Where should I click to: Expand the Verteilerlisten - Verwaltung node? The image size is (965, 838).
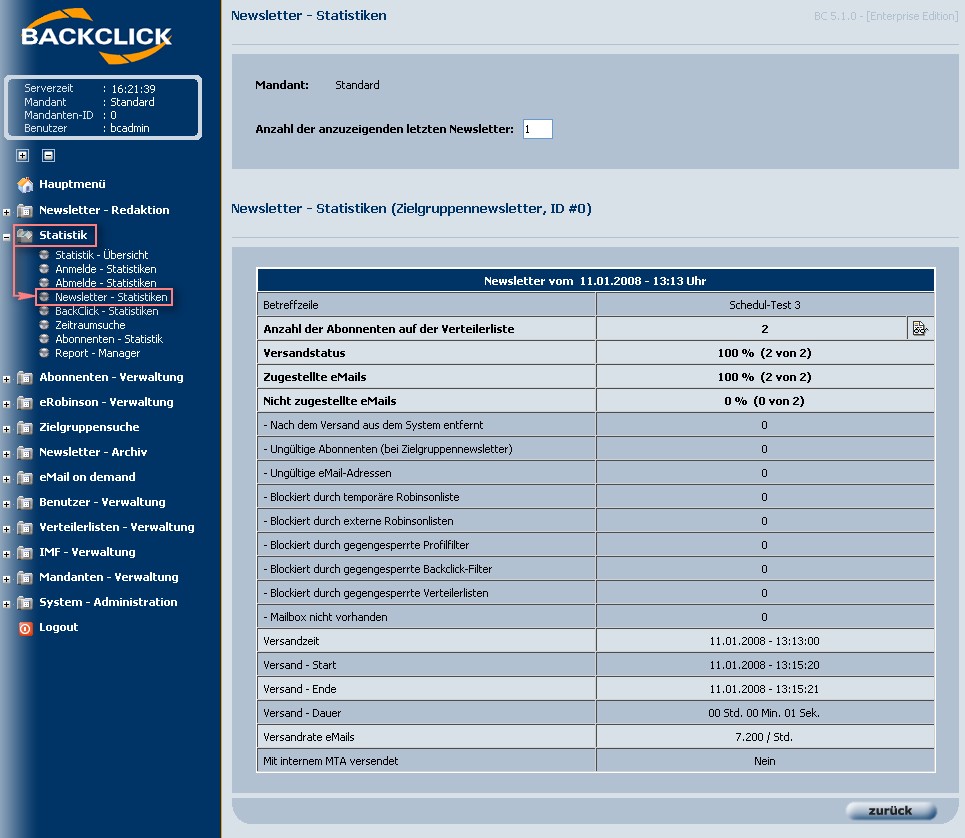(x=6, y=529)
